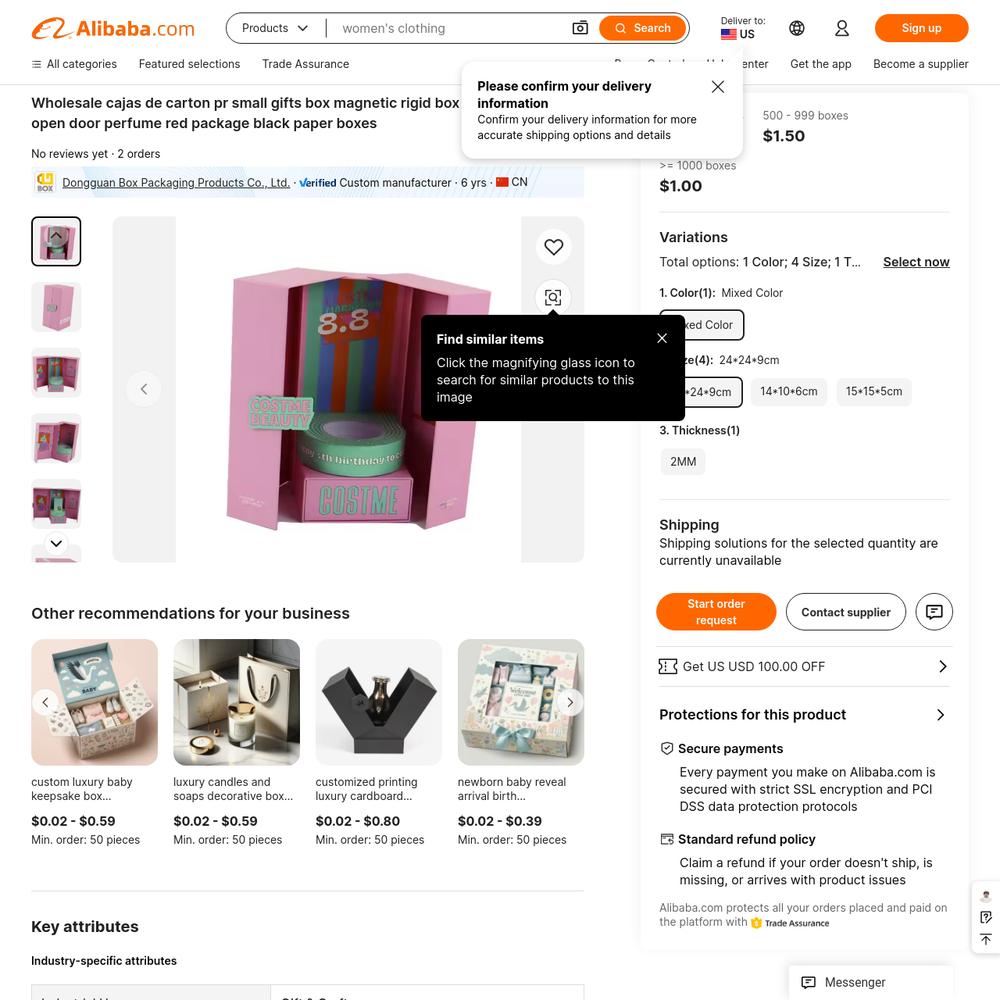Show previous product image with left arrow
The width and height of the screenshot is (1000, 1000).
[144, 389]
